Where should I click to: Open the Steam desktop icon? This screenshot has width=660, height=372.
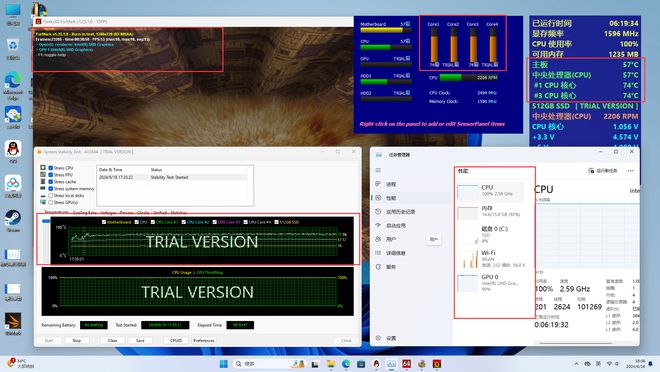tap(13, 221)
